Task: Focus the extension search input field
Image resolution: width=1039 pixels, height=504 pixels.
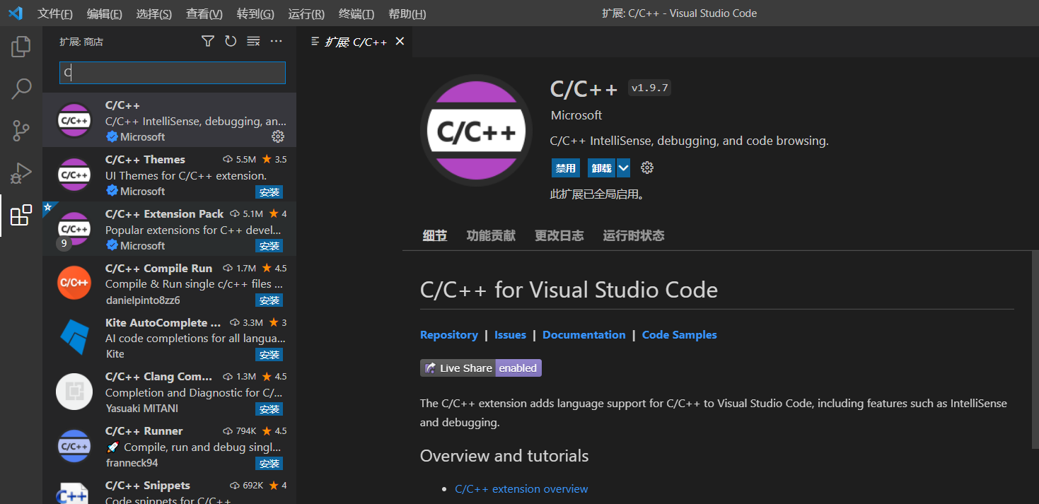Action: 172,73
